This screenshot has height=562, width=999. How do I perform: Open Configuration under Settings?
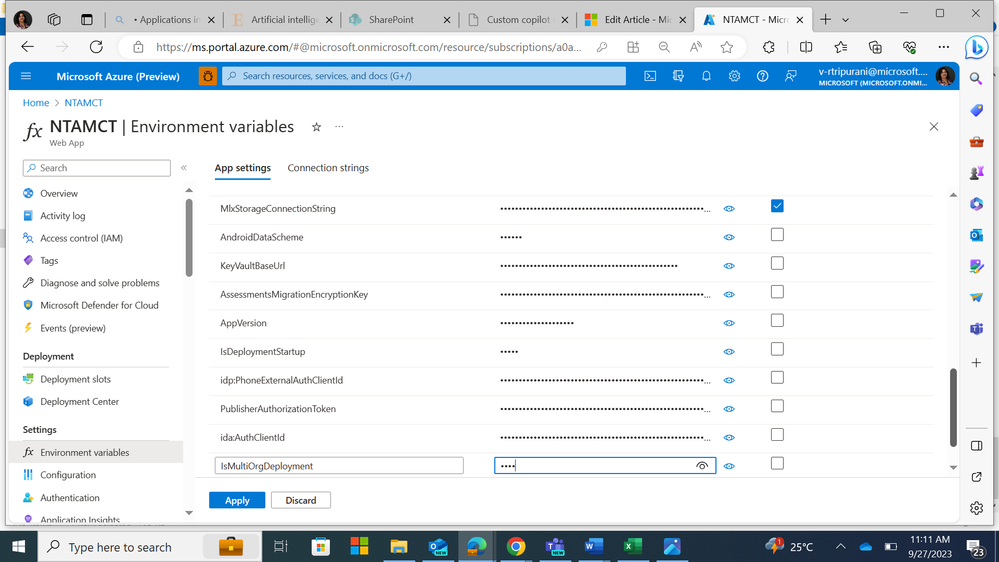click(68, 475)
